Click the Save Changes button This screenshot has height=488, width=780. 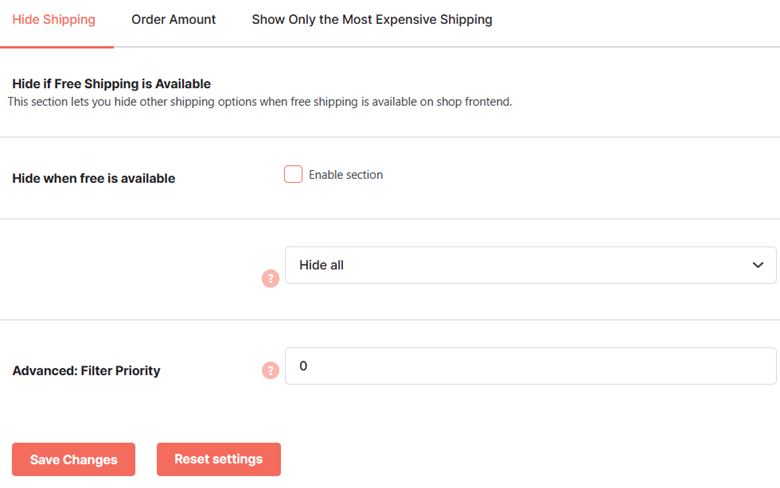click(74, 459)
